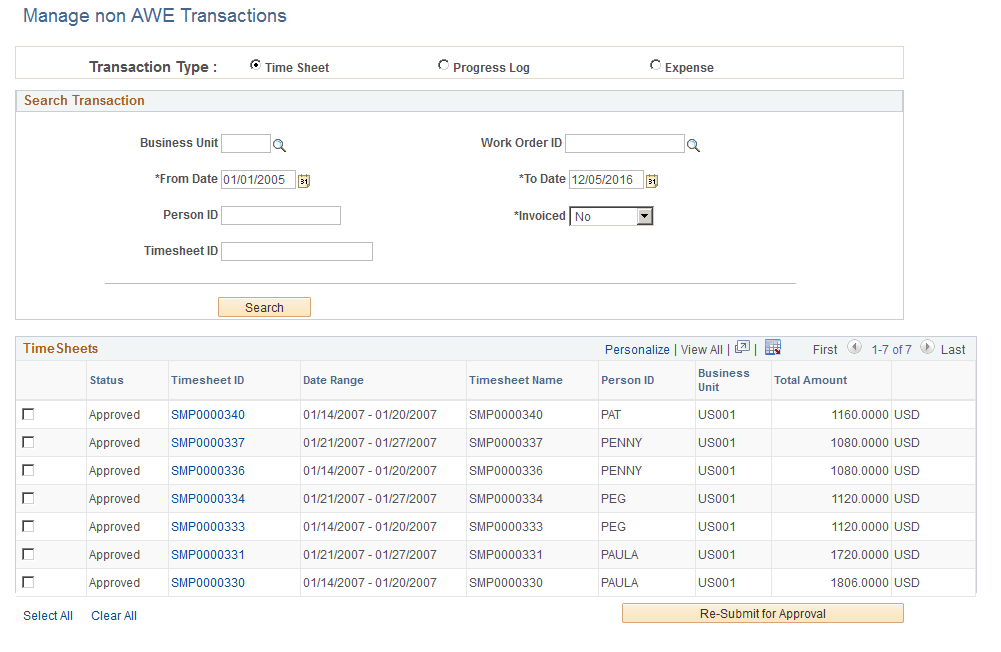The width and height of the screenshot is (1001, 652).
Task: Open the To Date calendar picker
Action: click(652, 180)
